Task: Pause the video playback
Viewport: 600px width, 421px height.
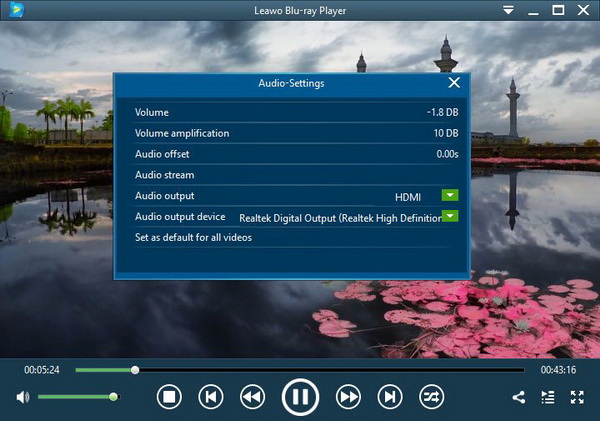Action: tap(299, 397)
